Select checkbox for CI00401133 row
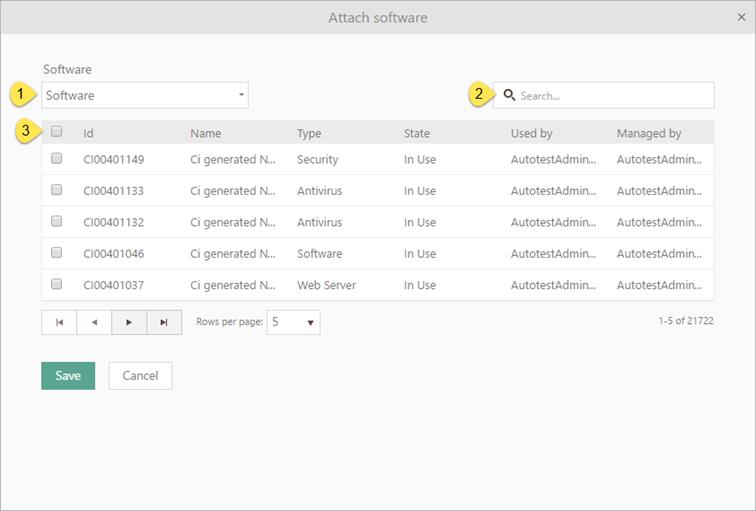 pos(57,189)
